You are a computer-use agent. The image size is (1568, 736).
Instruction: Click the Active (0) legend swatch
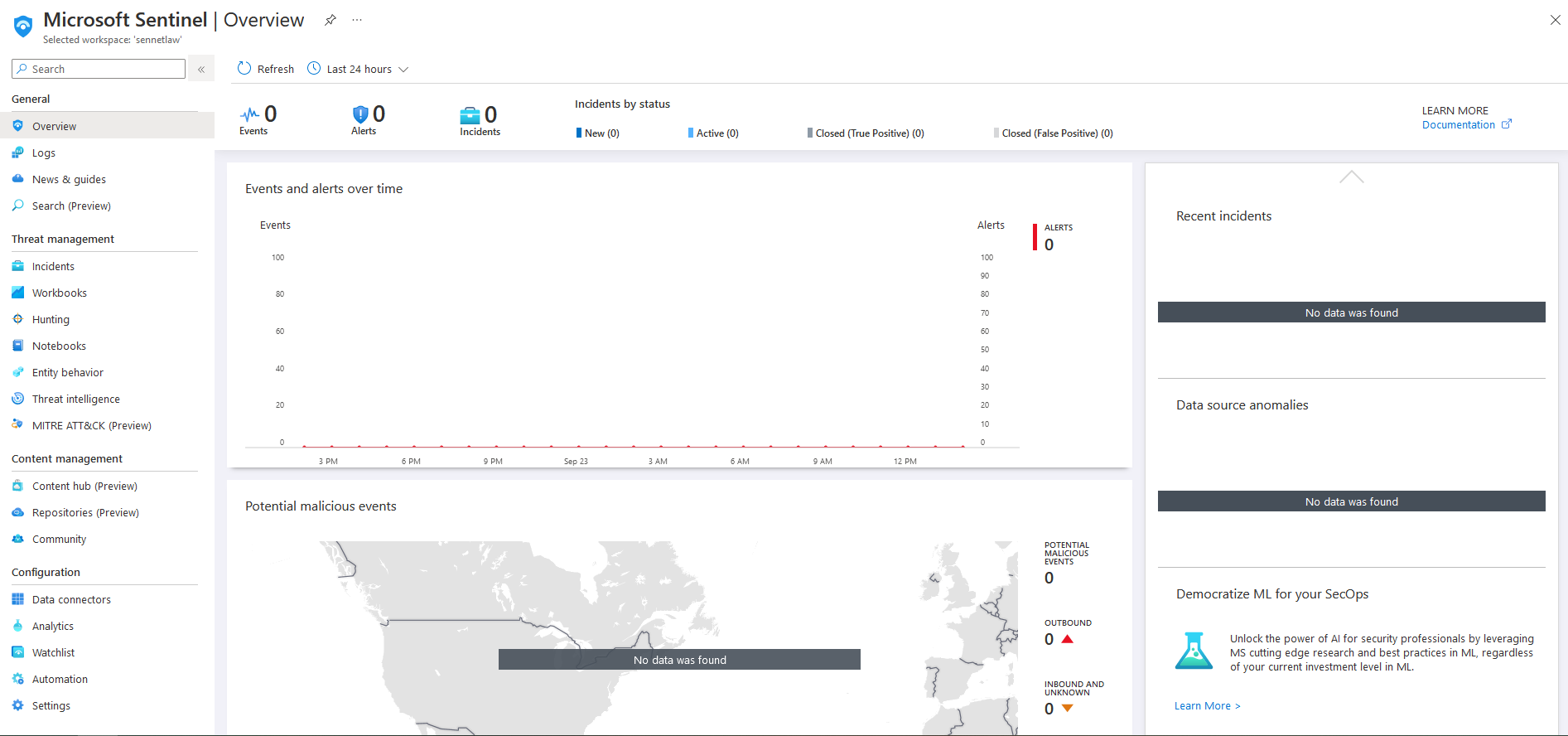(x=691, y=133)
